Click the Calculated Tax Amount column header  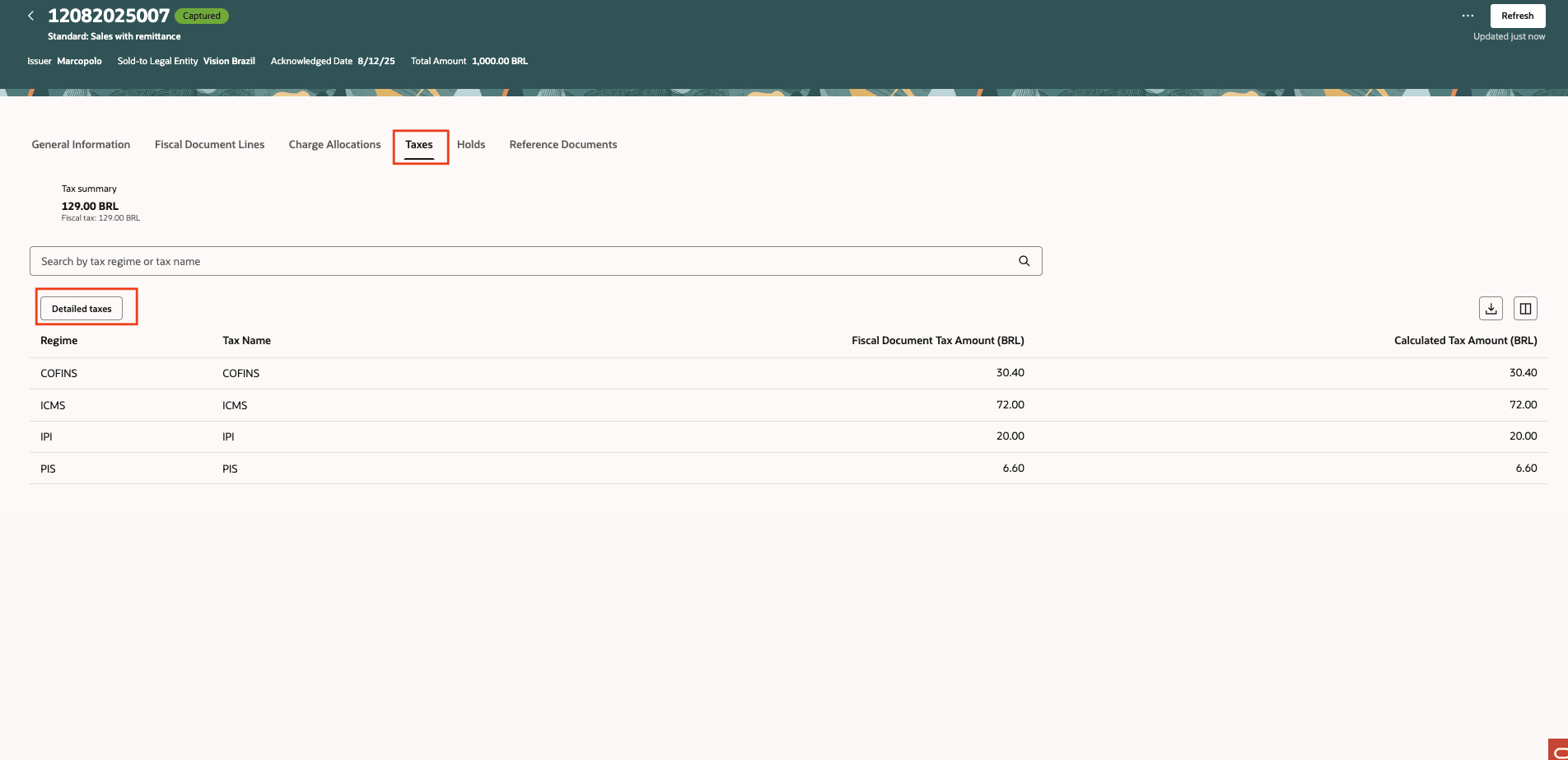coord(1465,340)
